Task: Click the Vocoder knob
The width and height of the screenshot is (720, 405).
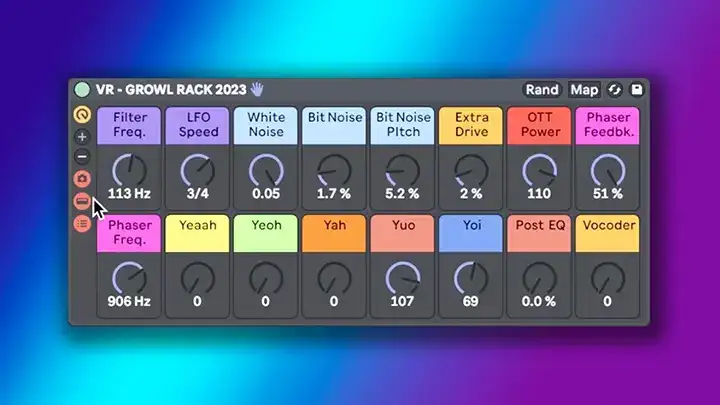Action: [608, 278]
